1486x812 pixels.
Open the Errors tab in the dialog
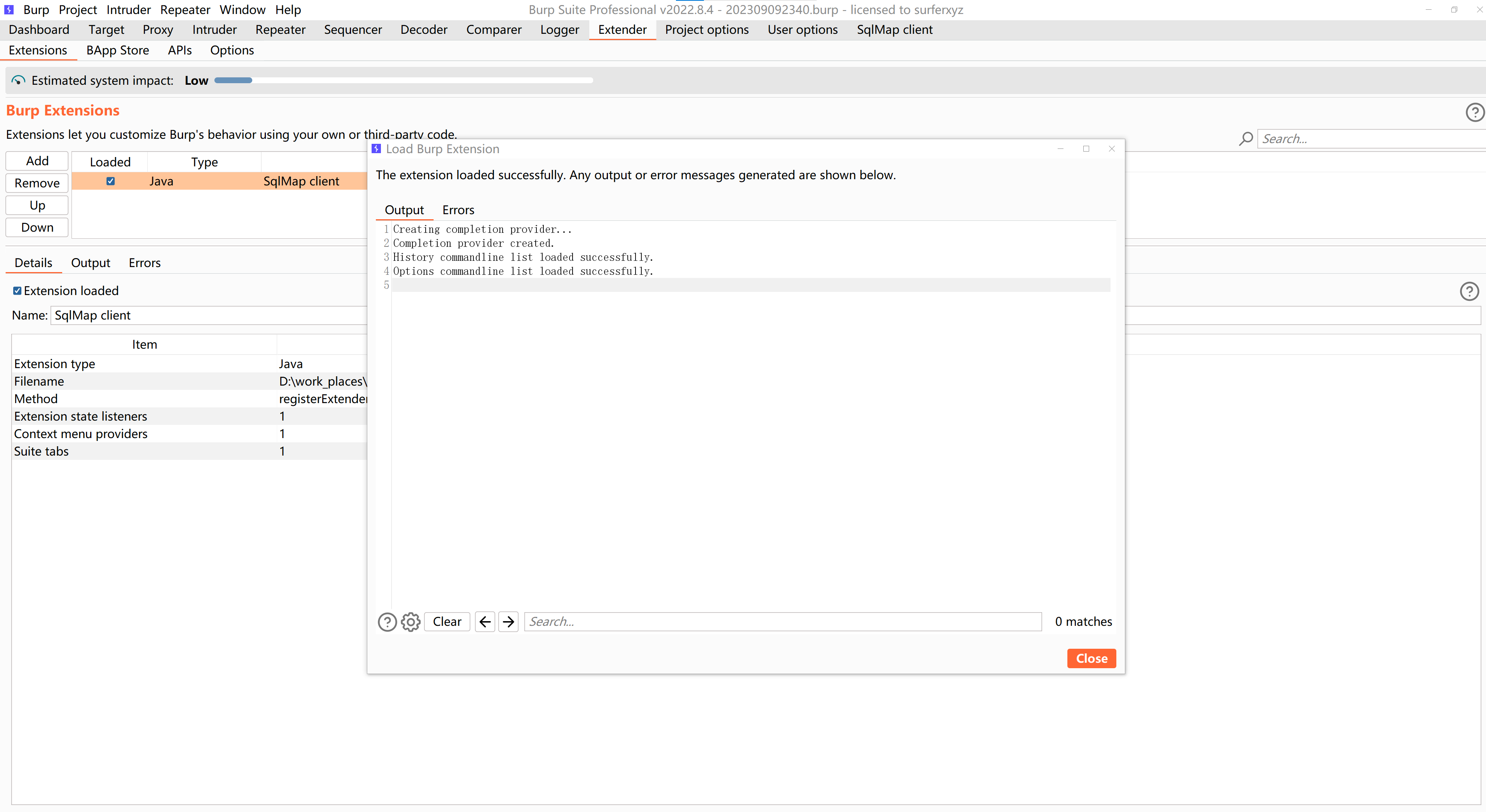point(458,210)
